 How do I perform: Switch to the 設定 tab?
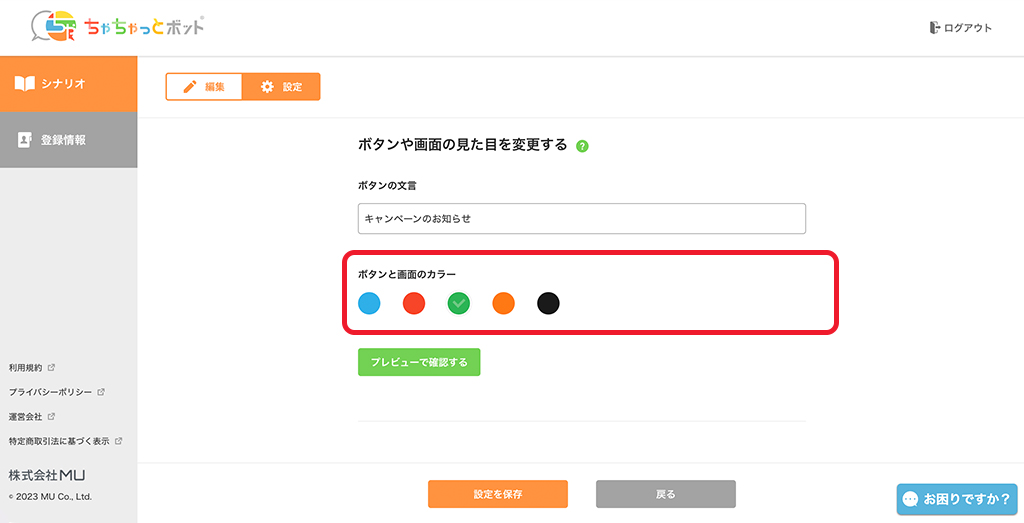tap(281, 87)
